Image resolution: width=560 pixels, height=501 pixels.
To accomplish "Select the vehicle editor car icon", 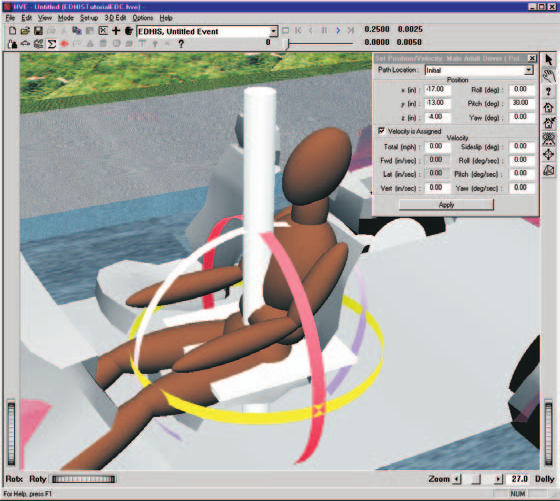I will pos(25,44).
